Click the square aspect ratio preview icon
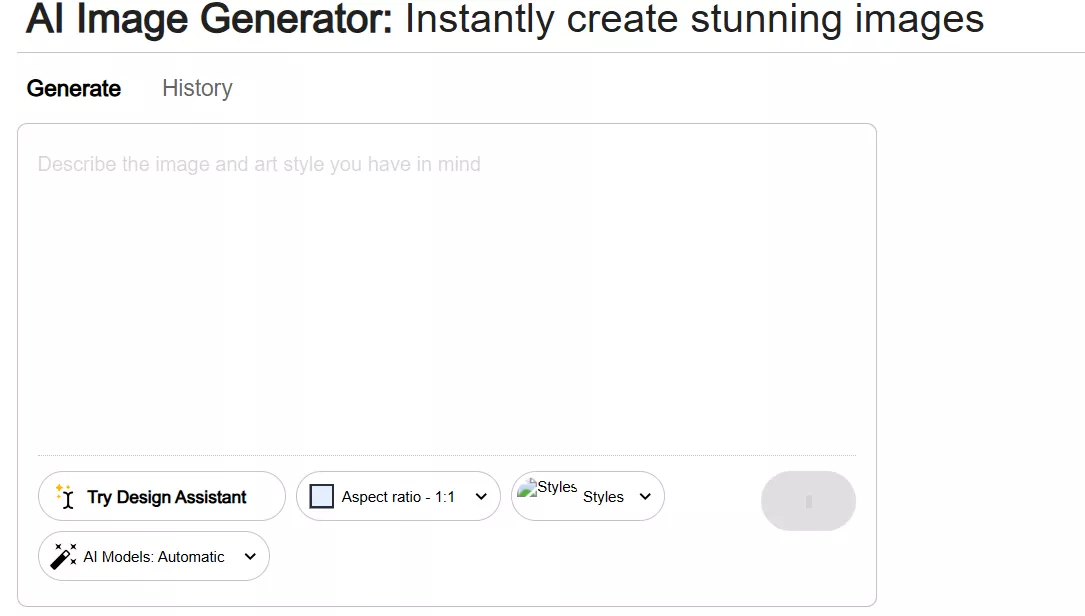The image size is (1085, 616). pos(321,496)
